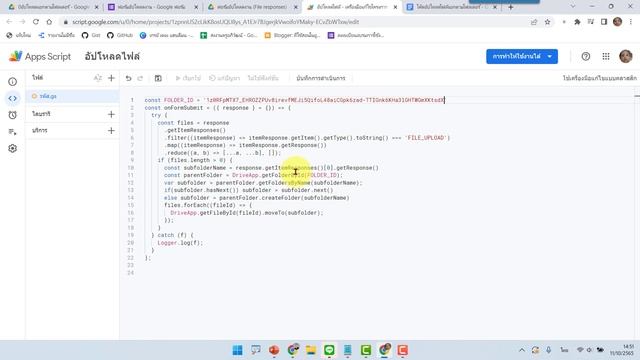The height and width of the screenshot is (360, 640).
Task: Undo the last edit in editor toolbar
Action: tap(129, 78)
